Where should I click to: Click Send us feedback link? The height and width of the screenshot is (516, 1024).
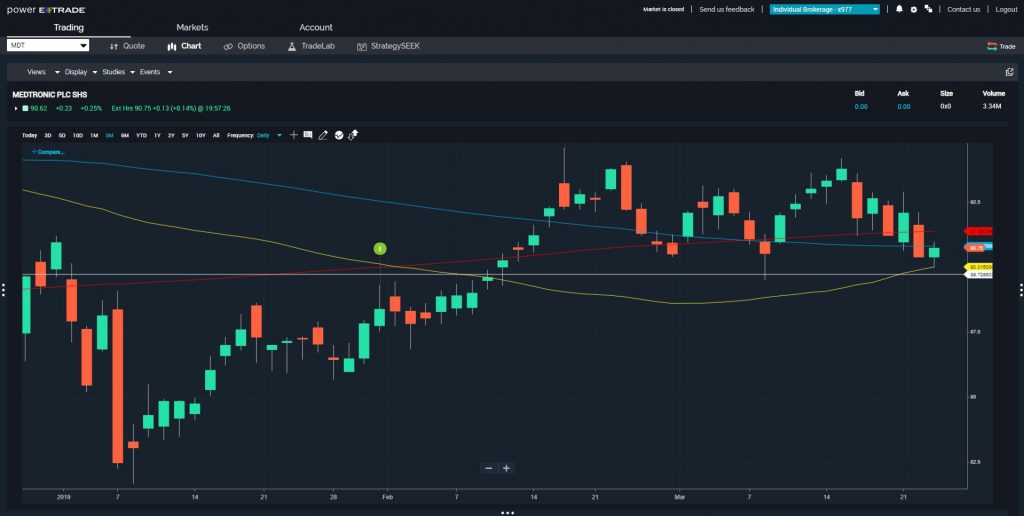pos(726,9)
